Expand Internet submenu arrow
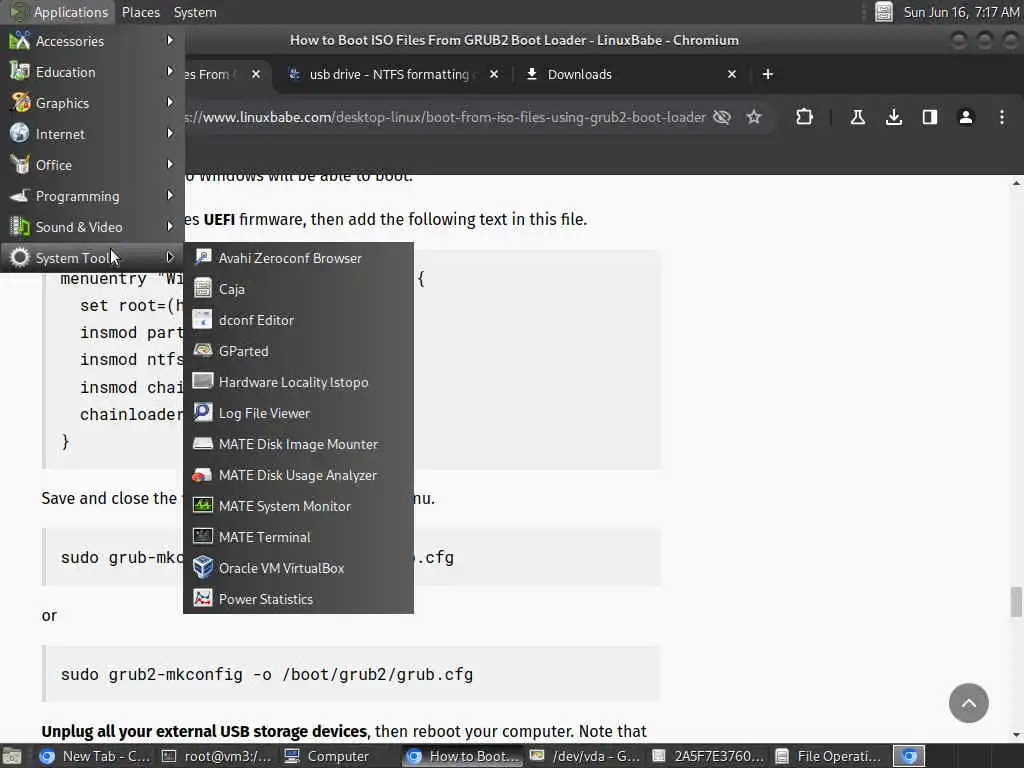 (170, 133)
